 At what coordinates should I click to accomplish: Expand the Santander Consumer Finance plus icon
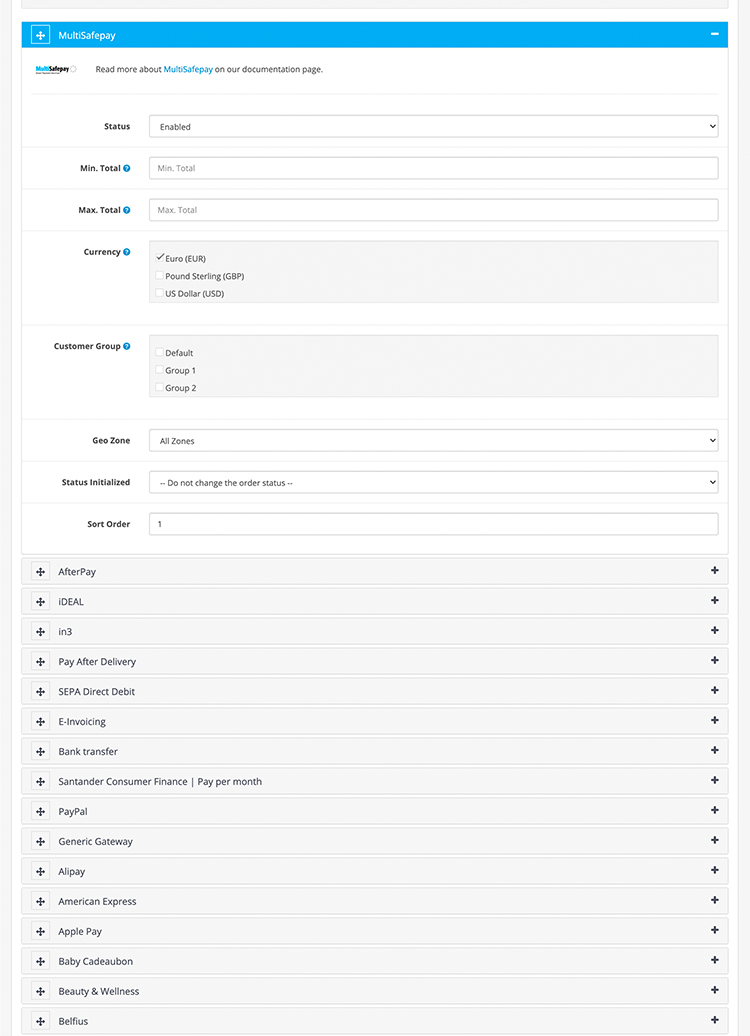click(714, 780)
